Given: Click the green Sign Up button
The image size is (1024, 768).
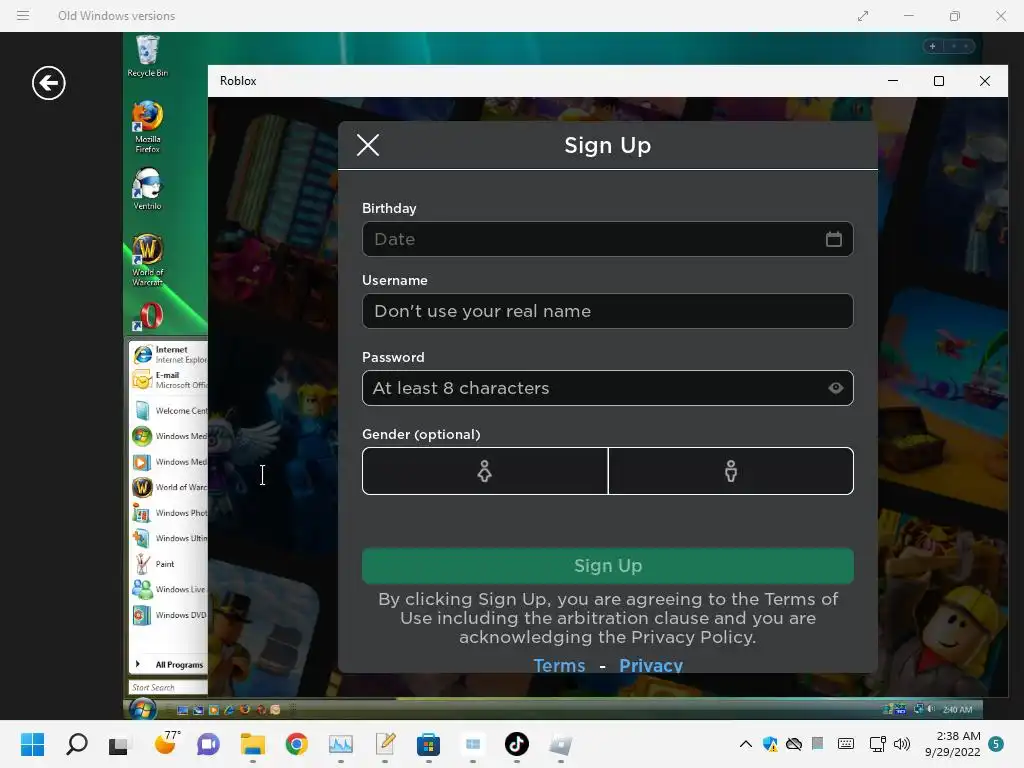Looking at the screenshot, I should pos(607,566).
